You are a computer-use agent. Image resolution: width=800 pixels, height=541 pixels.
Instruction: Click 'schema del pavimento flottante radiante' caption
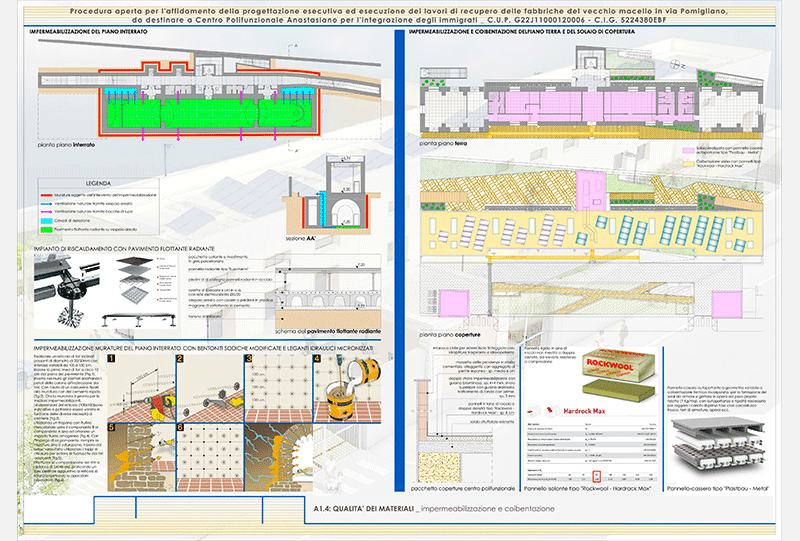[328, 331]
